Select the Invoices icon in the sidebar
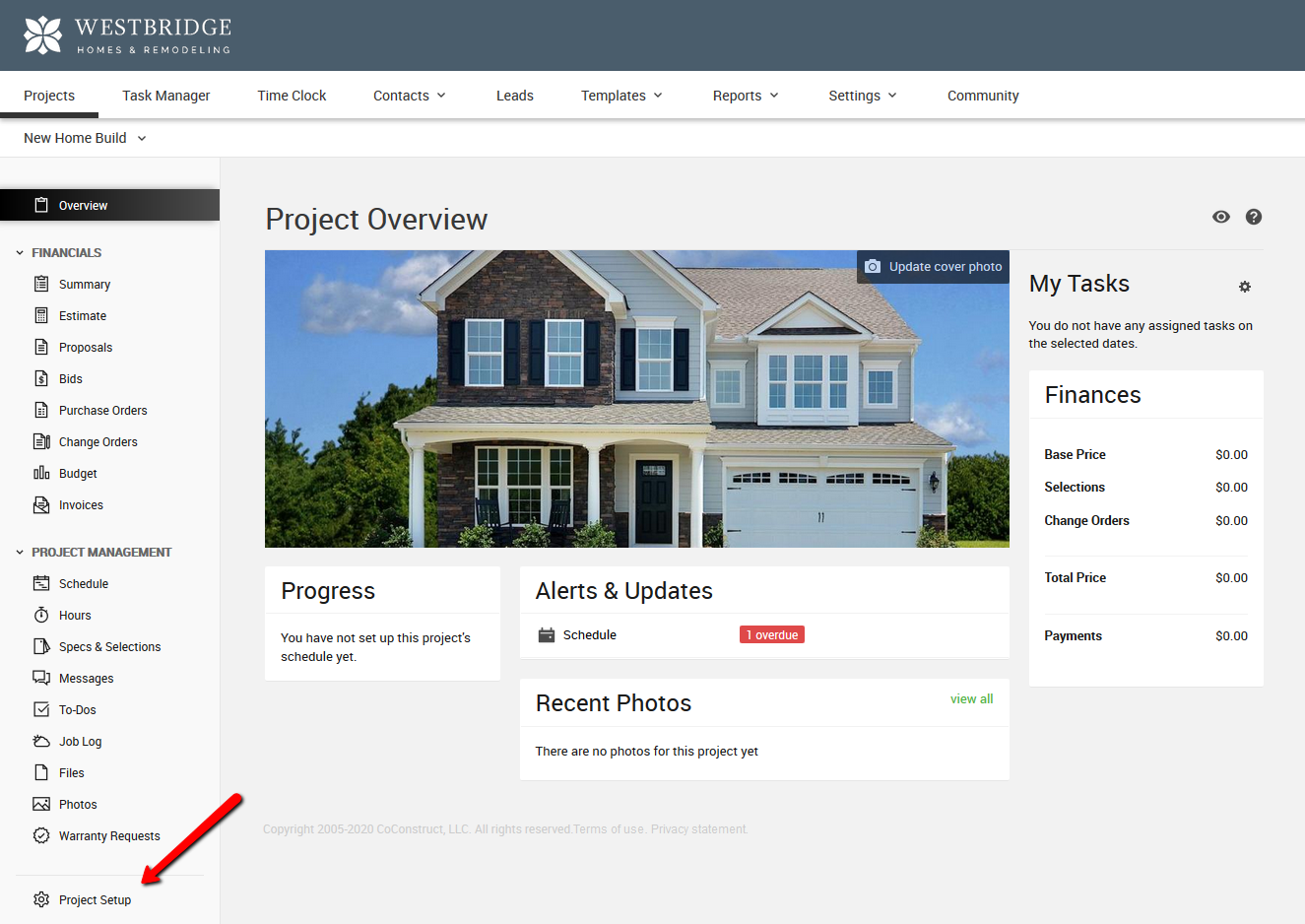Viewport: 1305px width, 924px height. click(39, 504)
